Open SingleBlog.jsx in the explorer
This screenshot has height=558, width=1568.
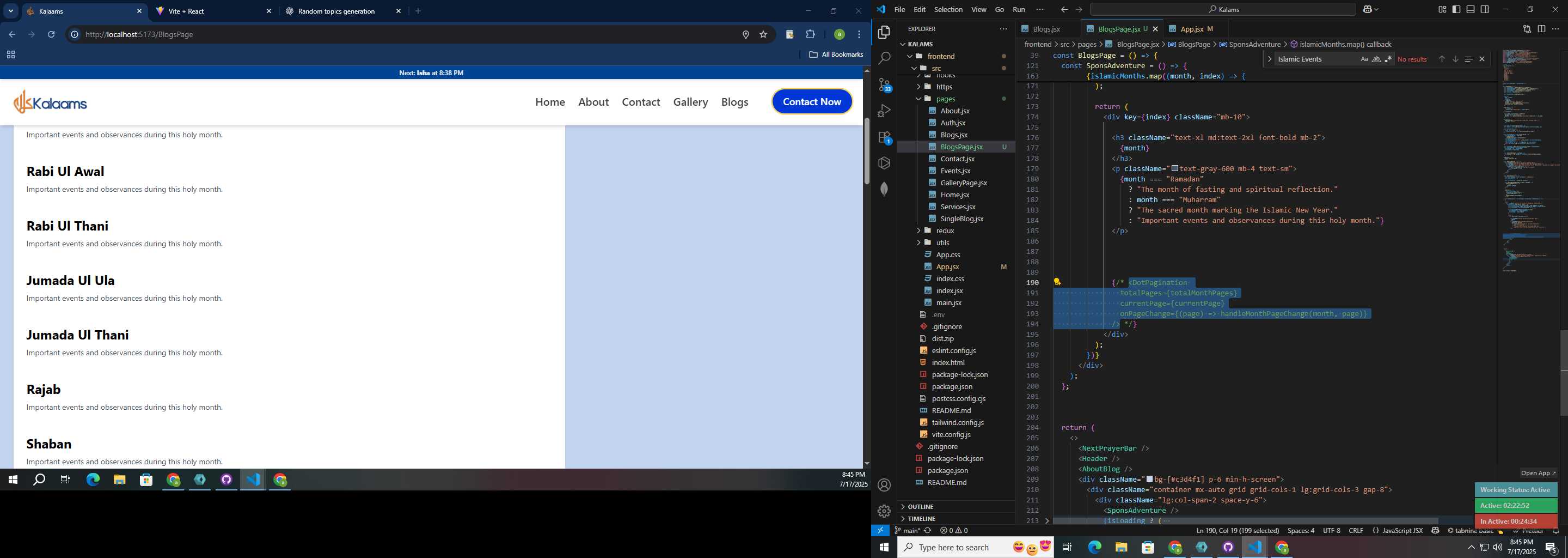pos(961,219)
